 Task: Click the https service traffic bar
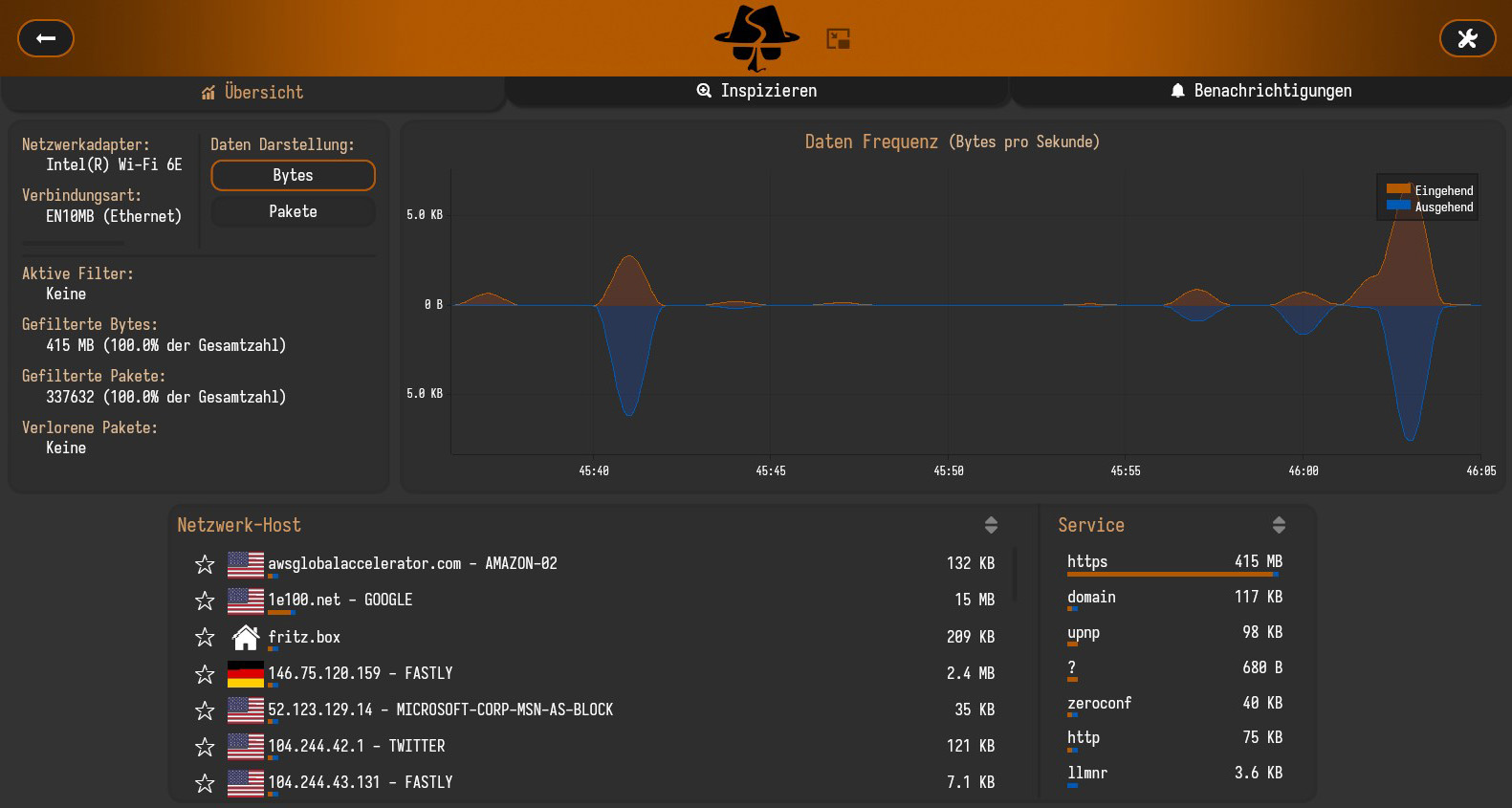pos(1172,574)
